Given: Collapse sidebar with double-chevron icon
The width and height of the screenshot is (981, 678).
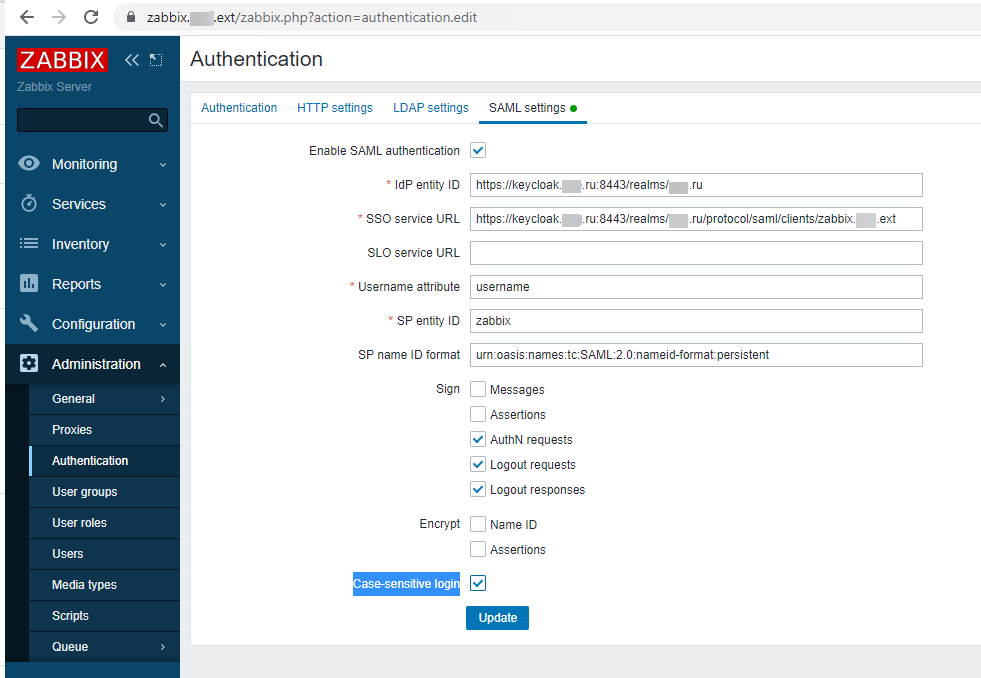Looking at the screenshot, I should 131,60.
